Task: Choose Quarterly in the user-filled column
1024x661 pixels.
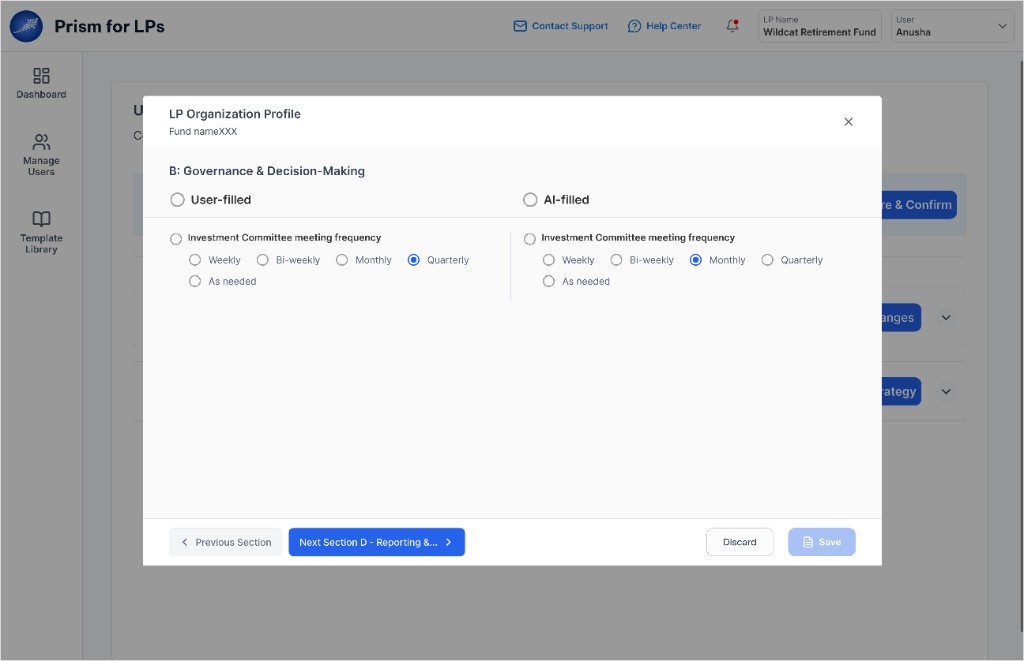Action: [x=413, y=260]
